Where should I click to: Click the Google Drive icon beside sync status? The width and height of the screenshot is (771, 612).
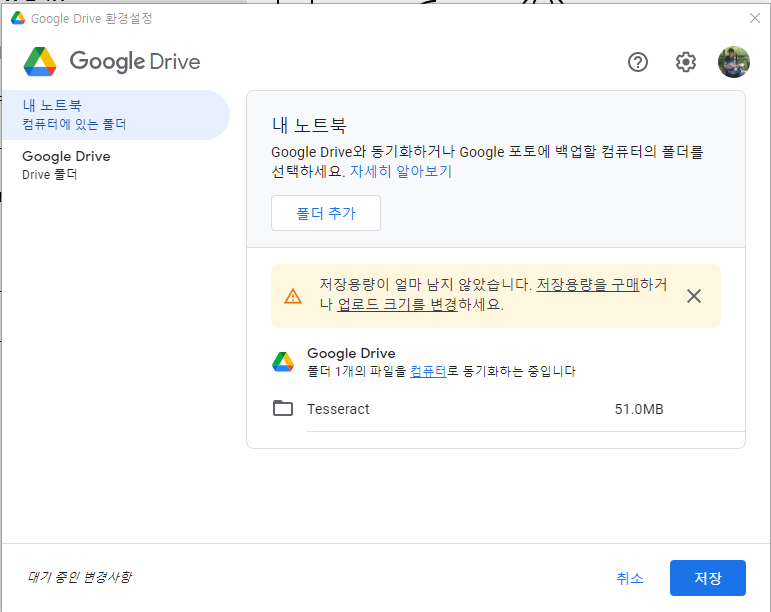pos(283,362)
